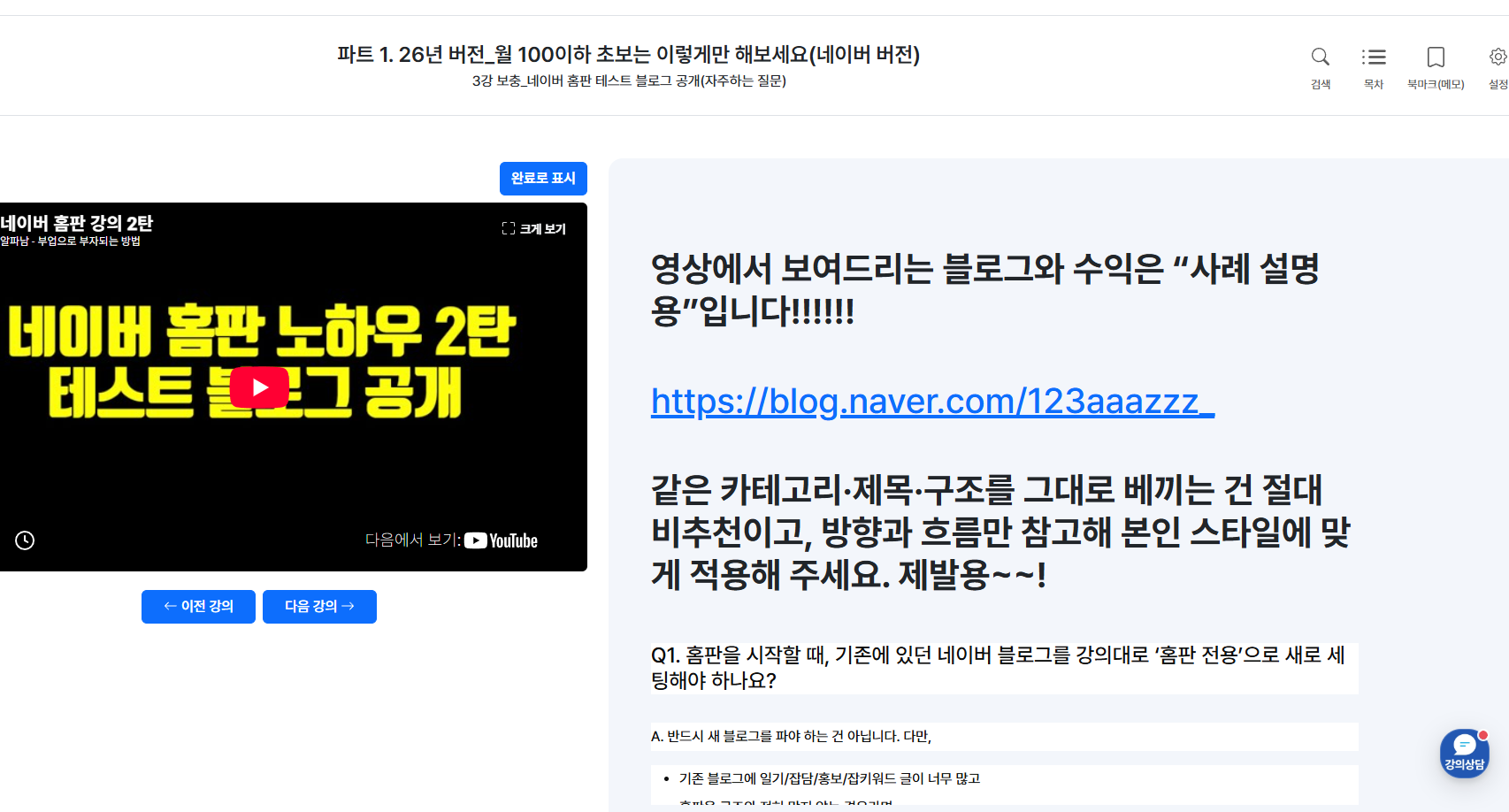This screenshot has width=1509, height=812.
Task: Go to previous lecture (이전 강의)
Action: (198, 607)
